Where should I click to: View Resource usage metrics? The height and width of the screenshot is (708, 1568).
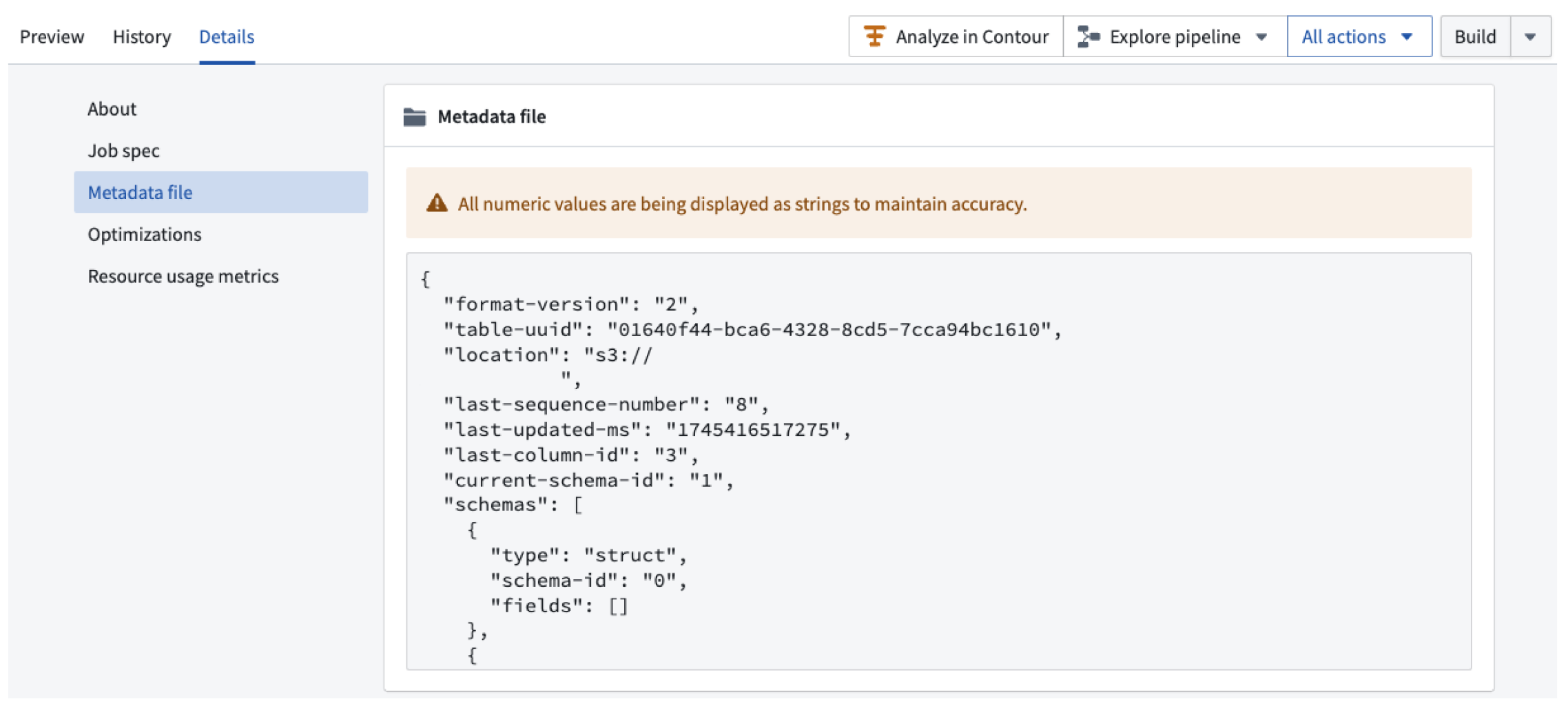pyautogui.click(x=183, y=276)
